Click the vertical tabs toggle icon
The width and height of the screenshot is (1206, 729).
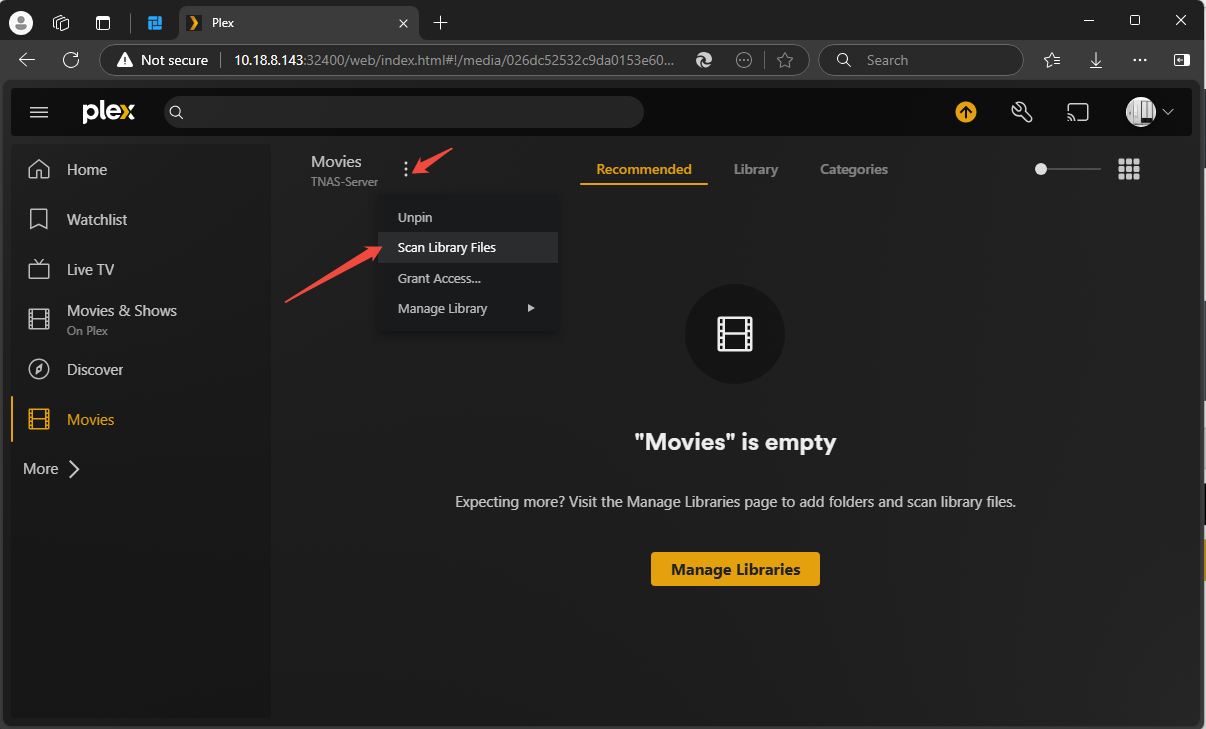(x=103, y=22)
